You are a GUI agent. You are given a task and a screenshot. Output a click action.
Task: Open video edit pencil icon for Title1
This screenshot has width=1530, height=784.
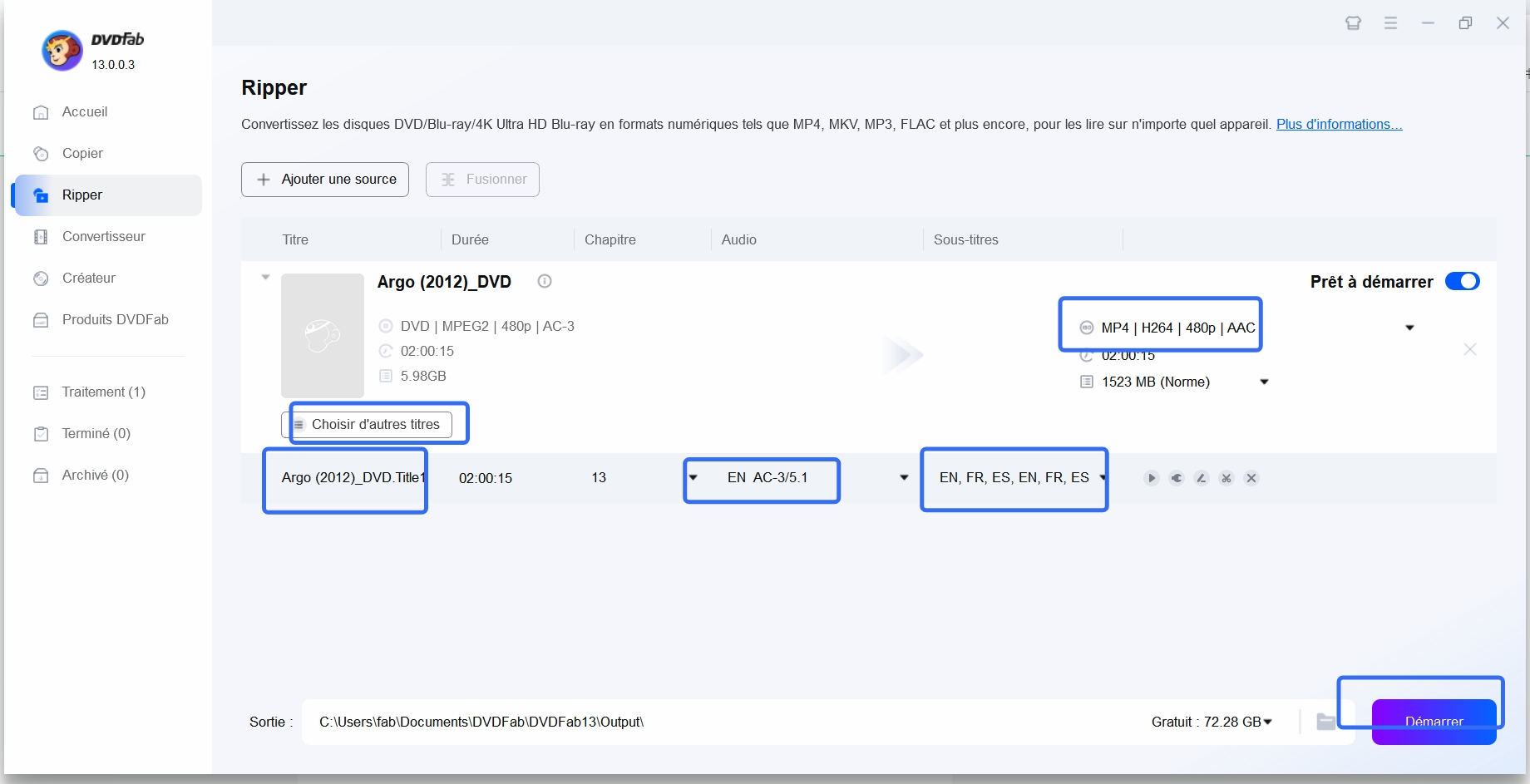pos(1202,478)
